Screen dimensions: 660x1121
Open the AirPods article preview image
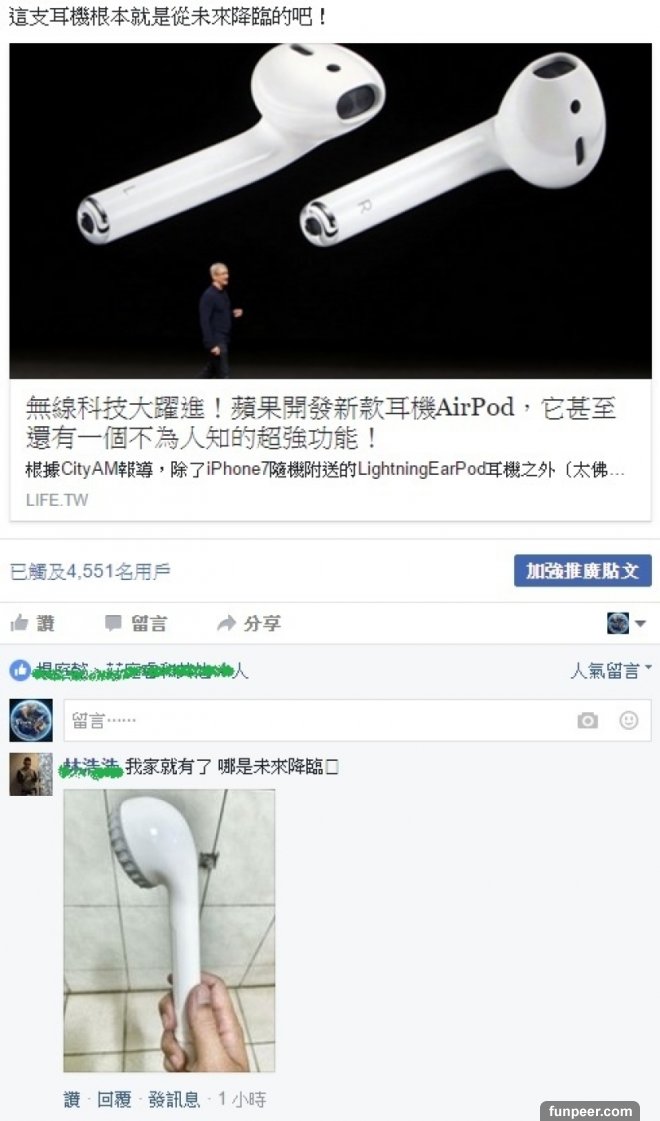[330, 211]
